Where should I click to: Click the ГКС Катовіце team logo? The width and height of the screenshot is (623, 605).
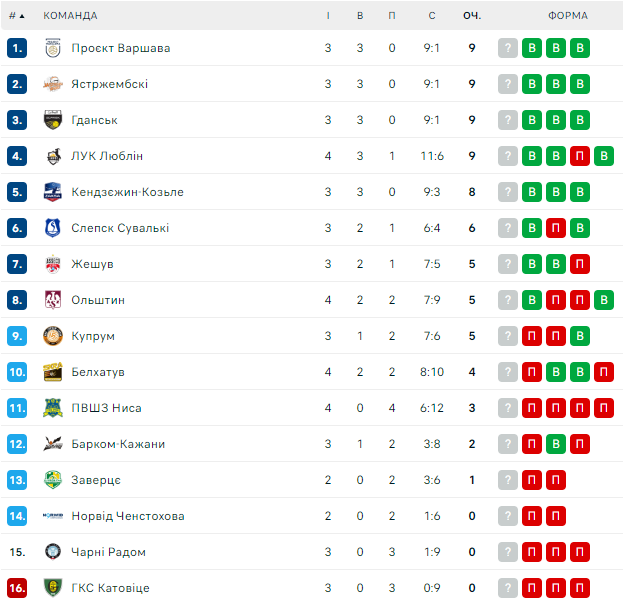[53, 588]
